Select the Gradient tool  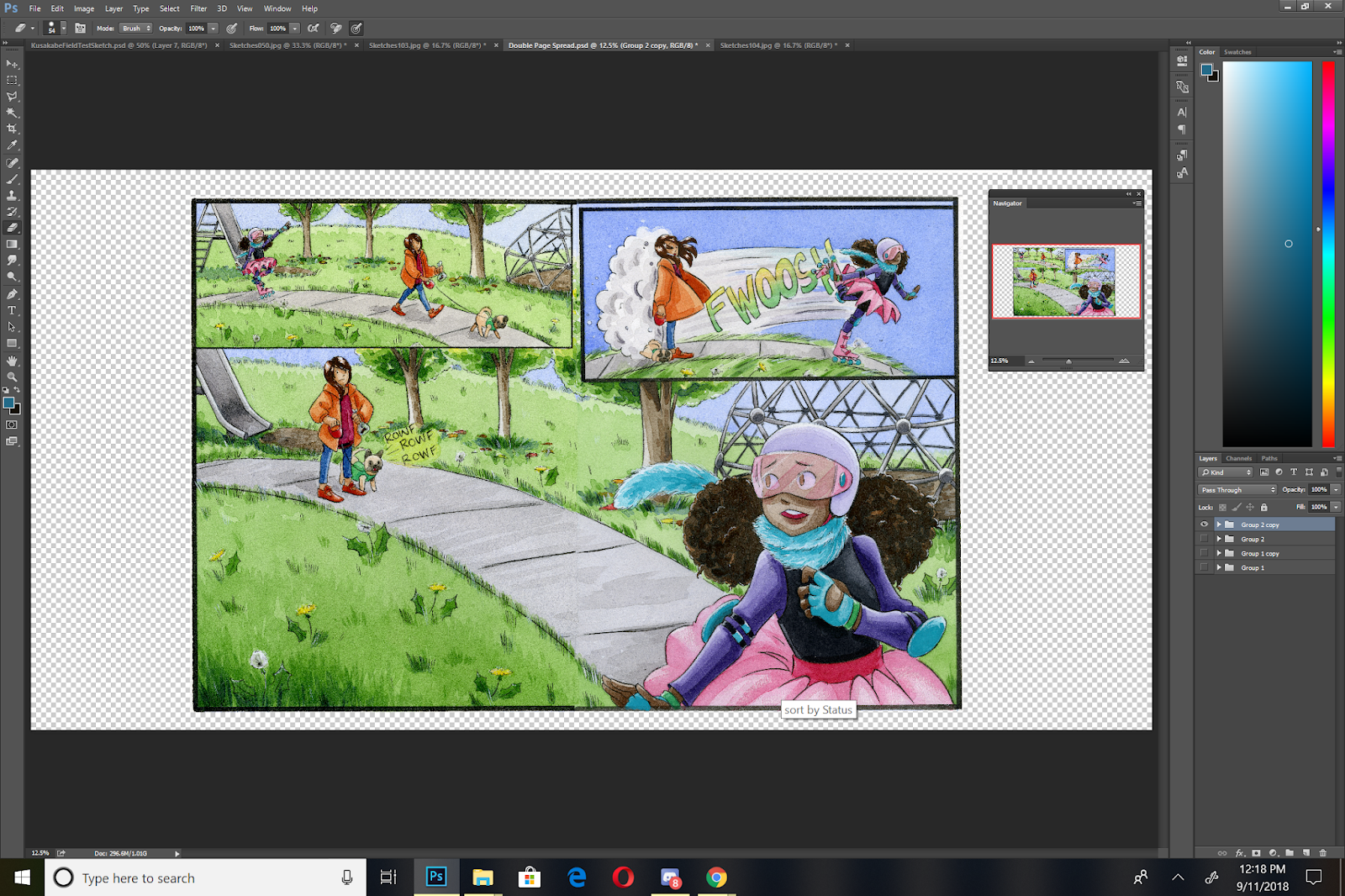[x=12, y=245]
